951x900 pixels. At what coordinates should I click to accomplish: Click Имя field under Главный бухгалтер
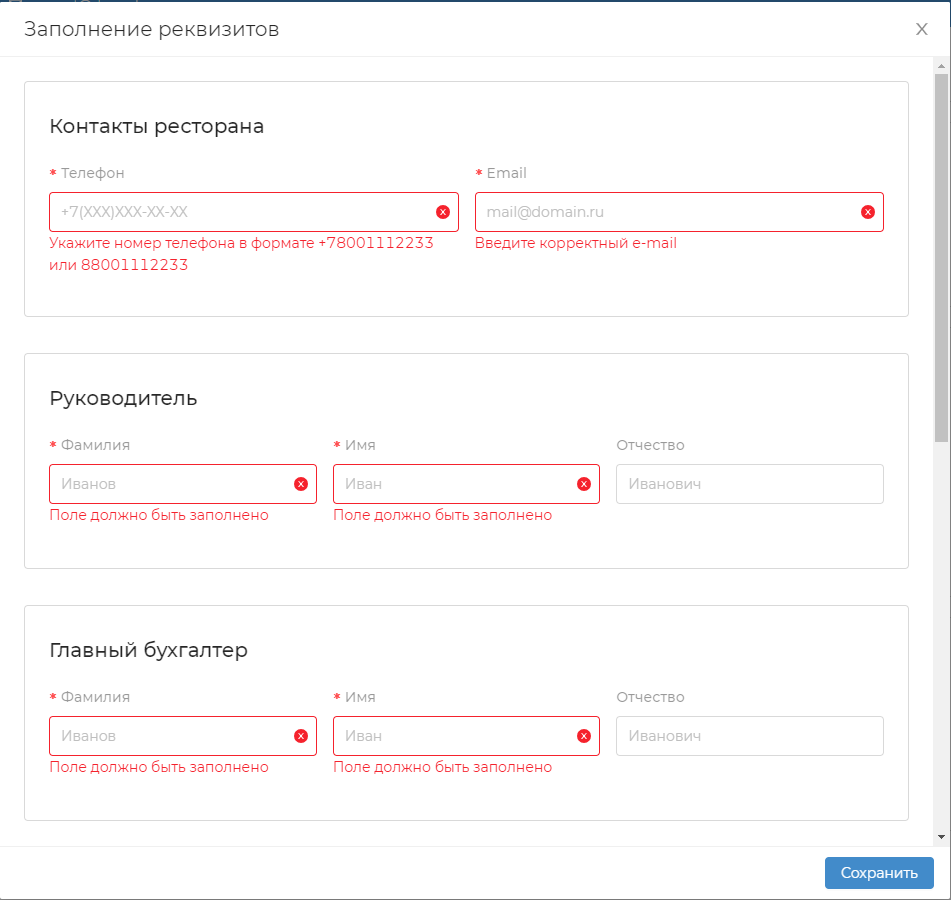[455, 736]
